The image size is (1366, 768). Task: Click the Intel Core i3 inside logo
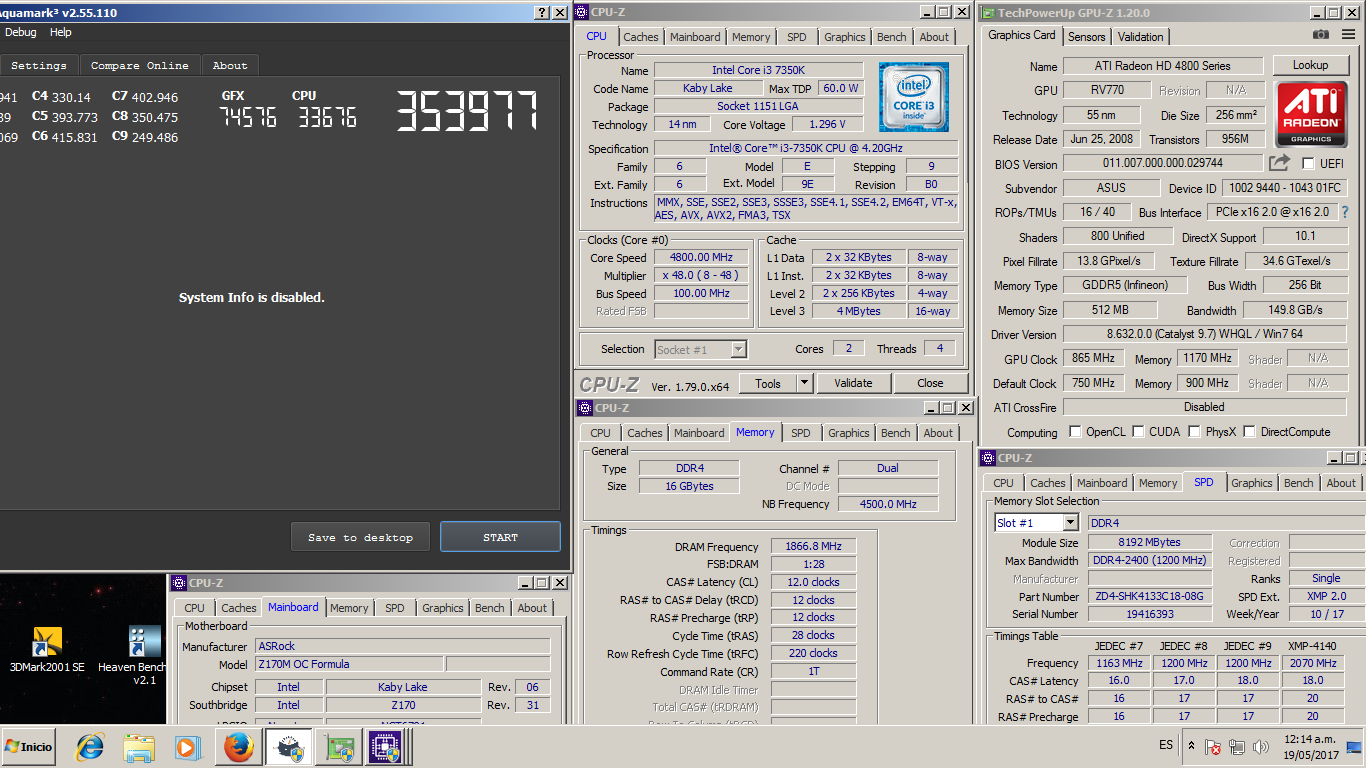(914, 97)
